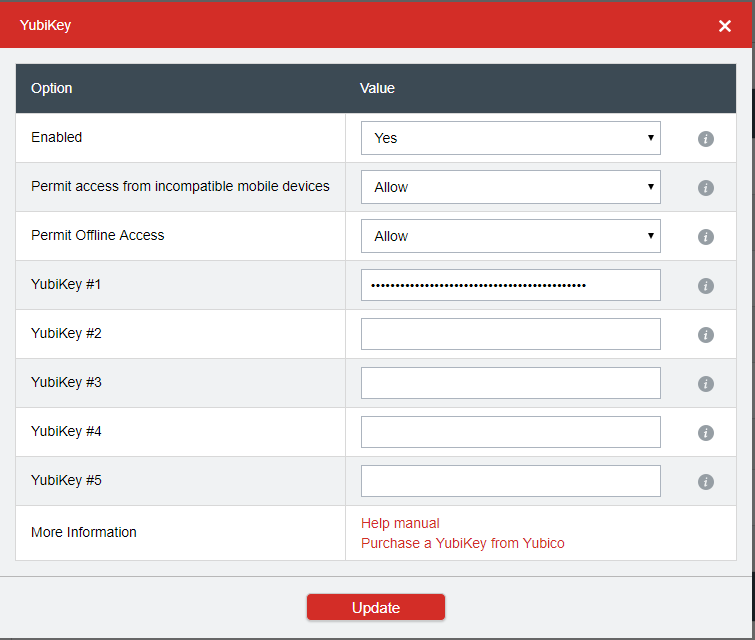Click the More Information label

click(84, 532)
